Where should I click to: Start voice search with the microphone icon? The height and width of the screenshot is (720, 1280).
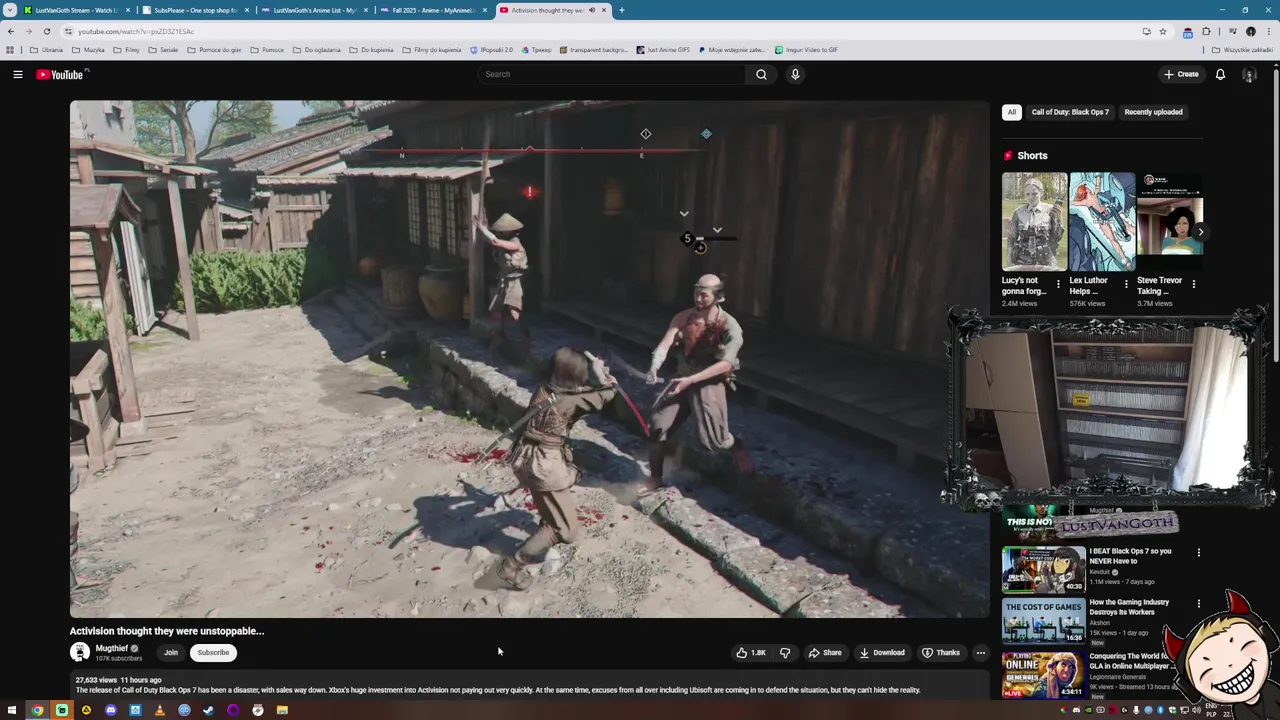(x=795, y=74)
